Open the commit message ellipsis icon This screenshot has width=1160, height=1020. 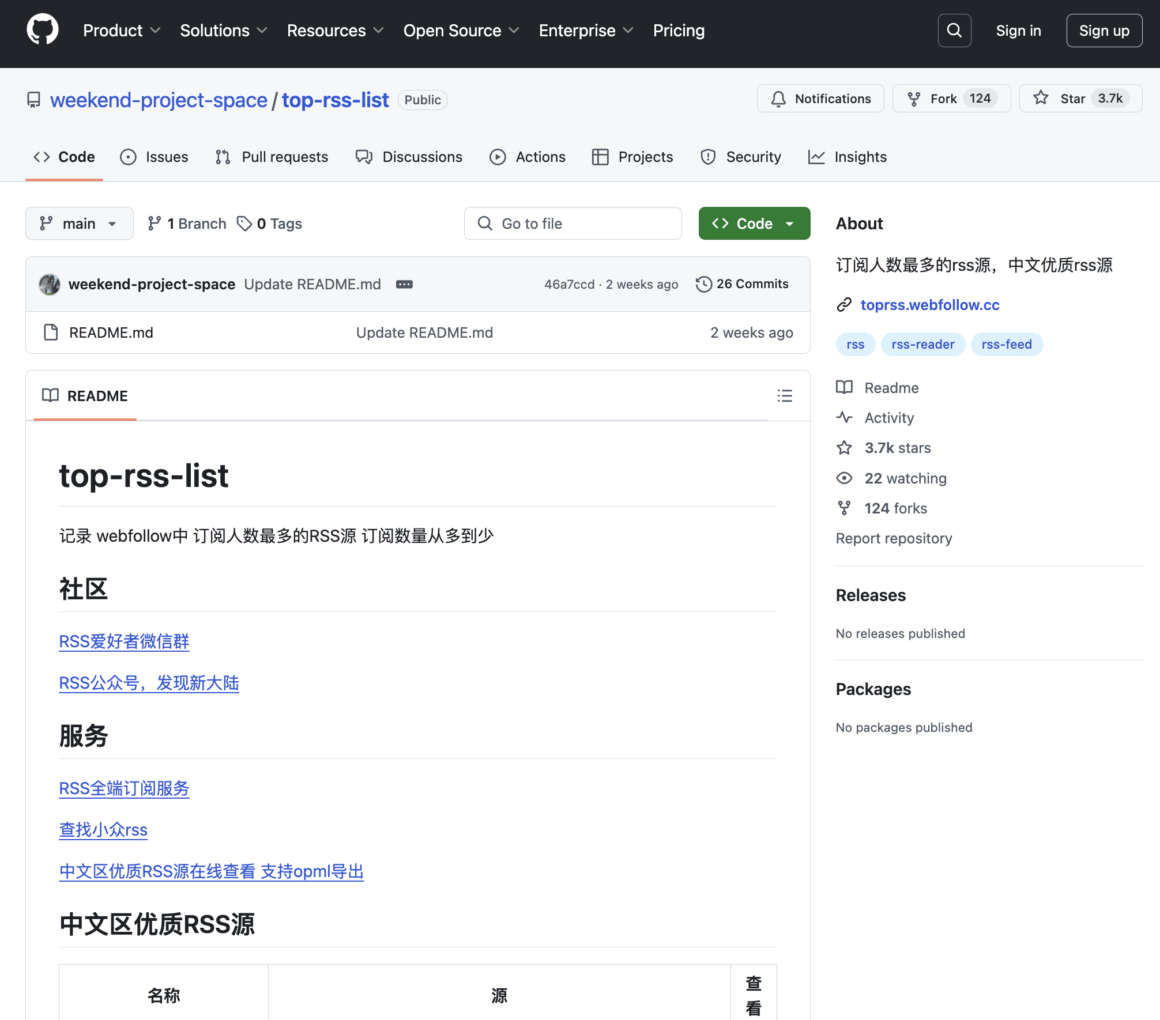[404, 284]
